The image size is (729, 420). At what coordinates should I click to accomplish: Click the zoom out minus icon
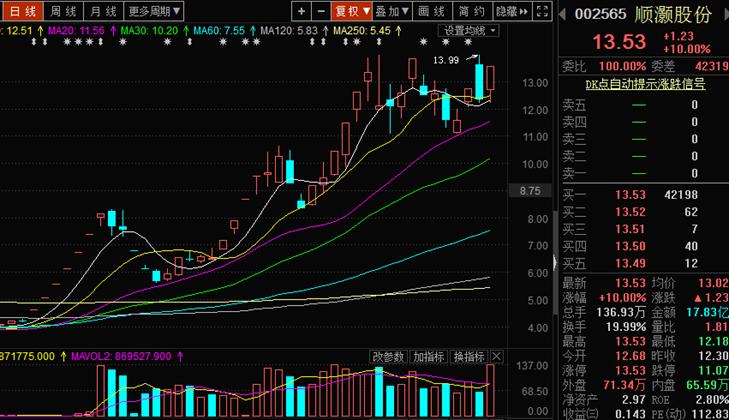click(x=320, y=11)
